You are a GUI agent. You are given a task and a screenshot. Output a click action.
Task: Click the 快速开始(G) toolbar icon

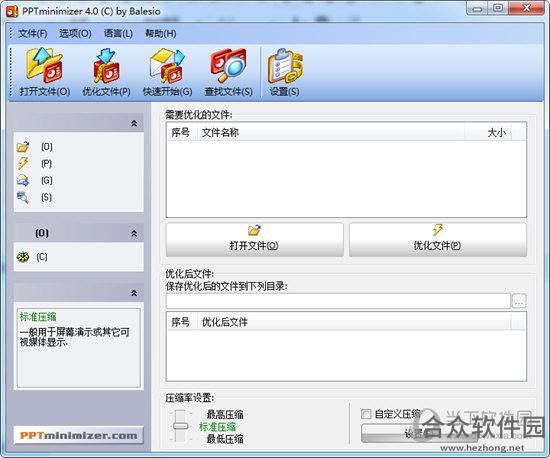point(167,72)
